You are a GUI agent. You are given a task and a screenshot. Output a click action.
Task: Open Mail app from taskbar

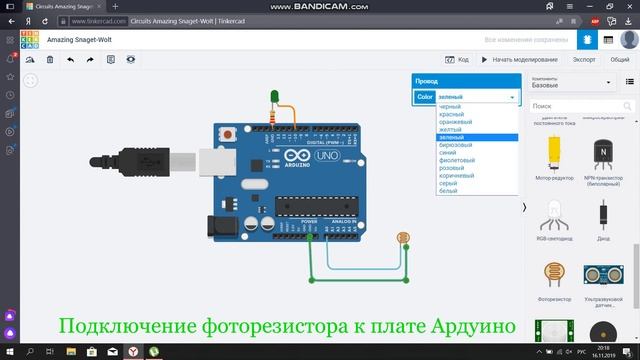pyautogui.click(x=113, y=351)
